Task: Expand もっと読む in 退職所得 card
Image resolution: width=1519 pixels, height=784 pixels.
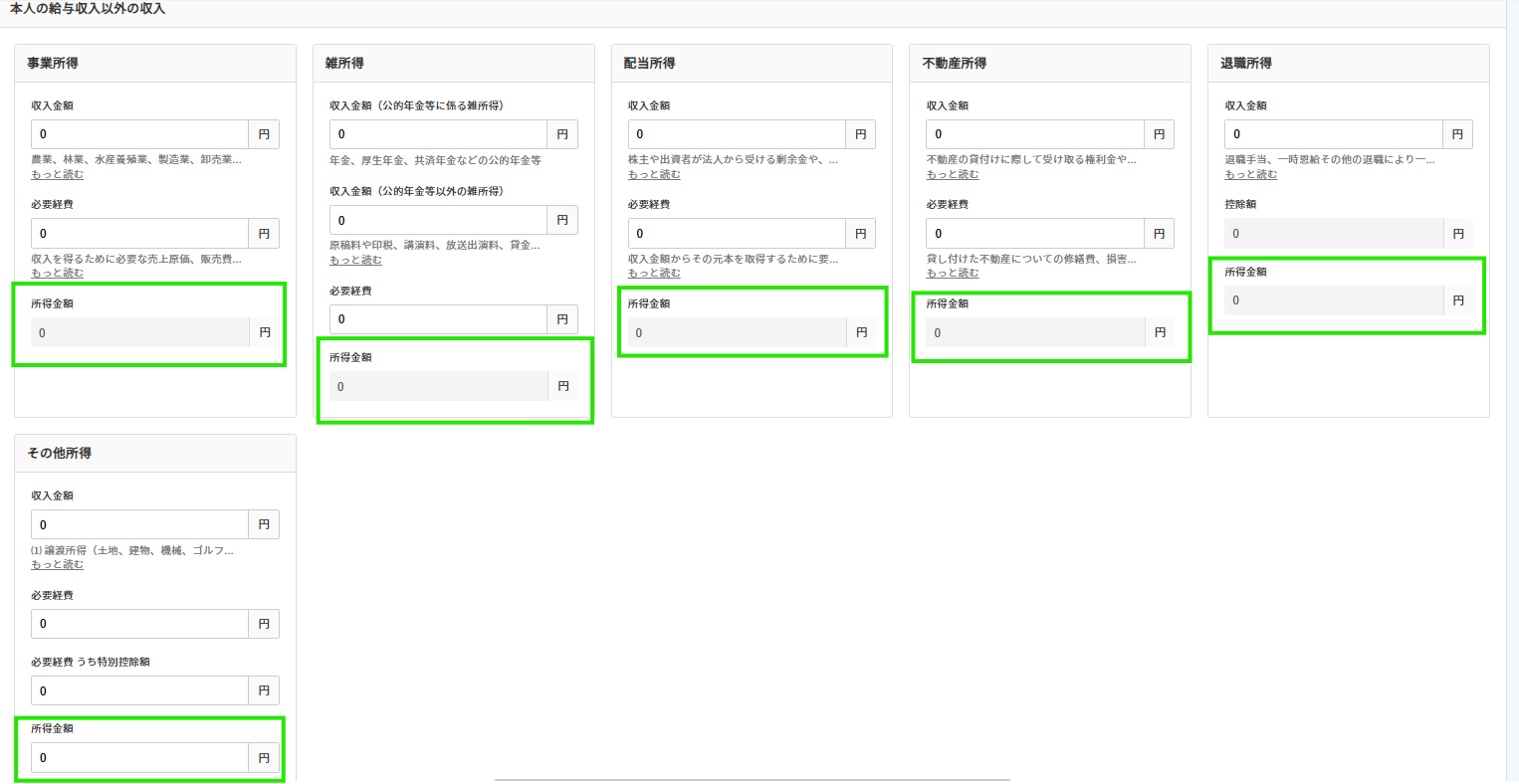Action: (1251, 174)
